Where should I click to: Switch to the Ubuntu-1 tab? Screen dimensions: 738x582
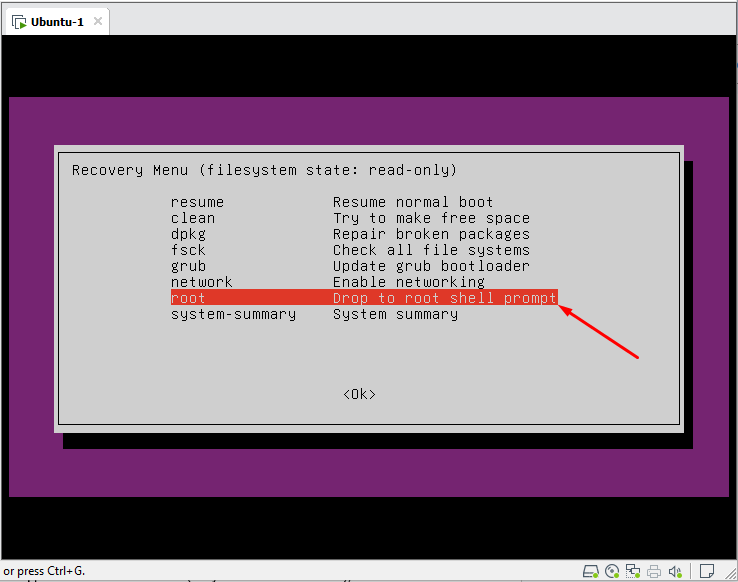coord(57,21)
